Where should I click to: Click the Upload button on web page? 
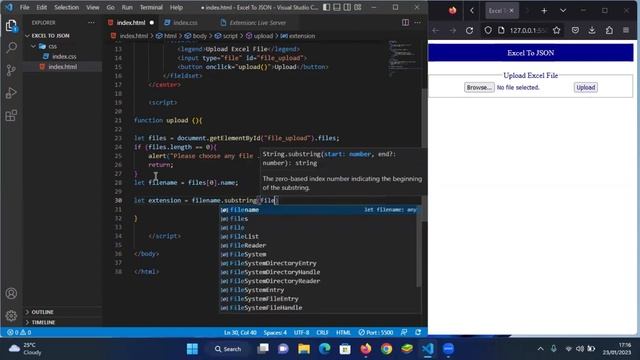(x=585, y=87)
